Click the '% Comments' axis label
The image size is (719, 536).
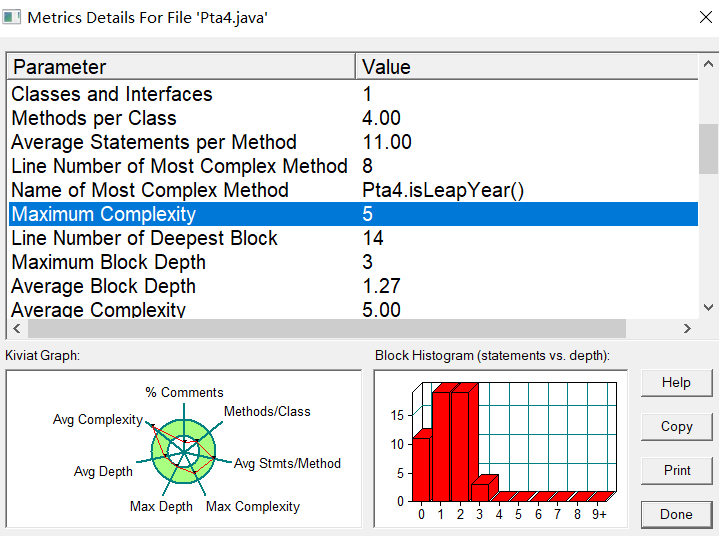[184, 392]
